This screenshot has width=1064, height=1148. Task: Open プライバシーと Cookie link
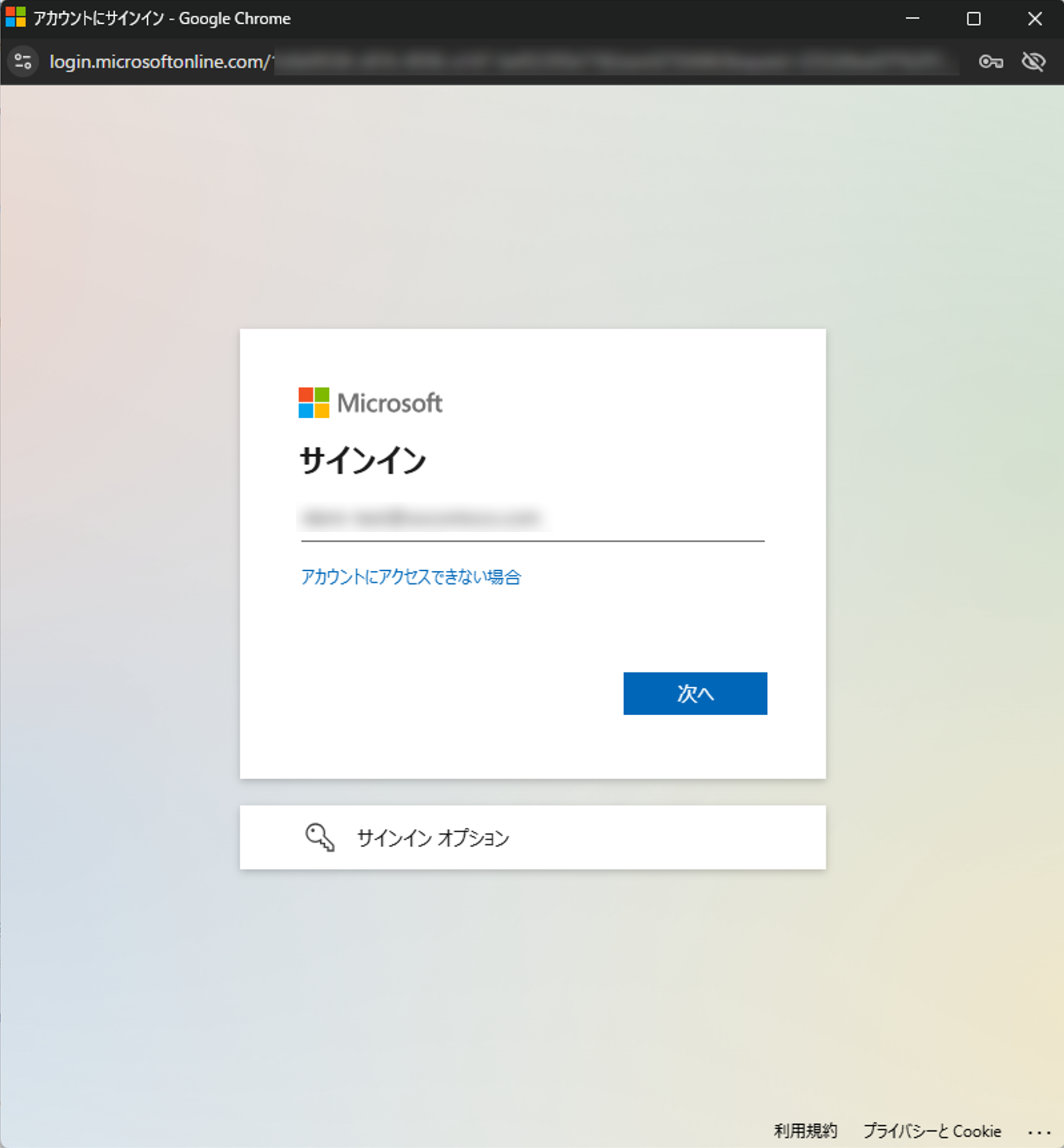[932, 1131]
